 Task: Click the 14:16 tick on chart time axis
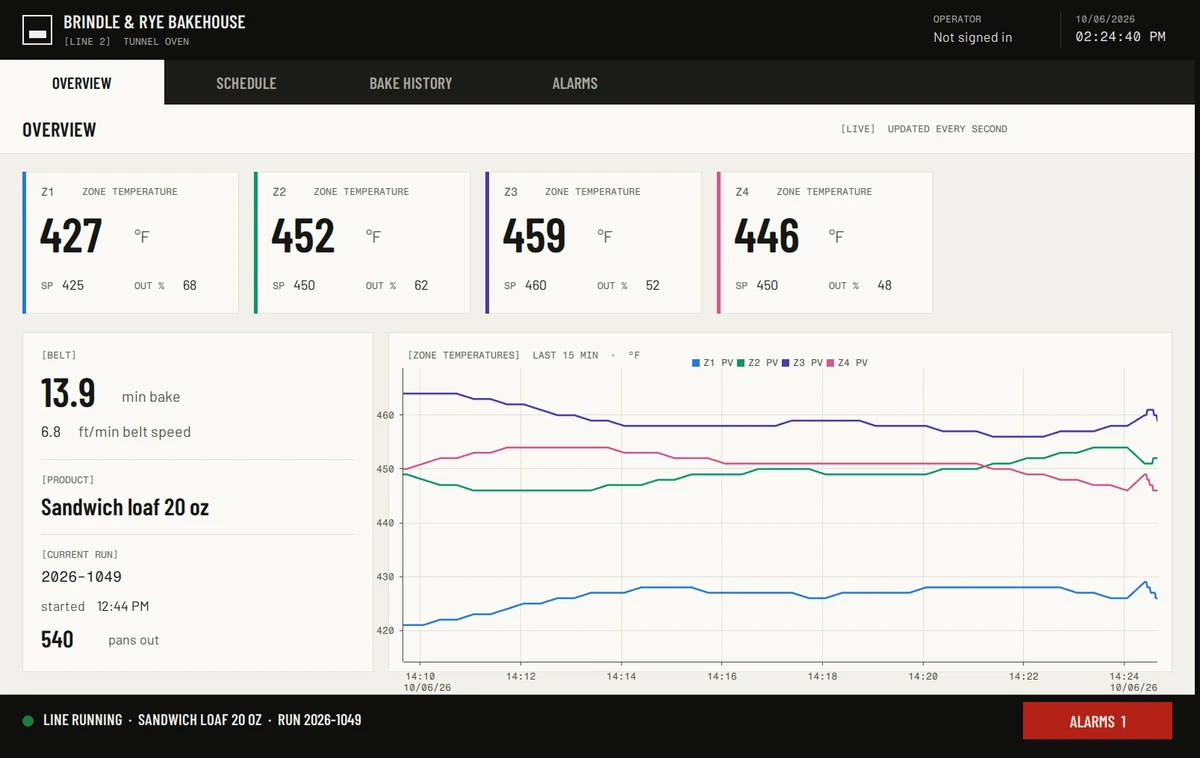722,676
